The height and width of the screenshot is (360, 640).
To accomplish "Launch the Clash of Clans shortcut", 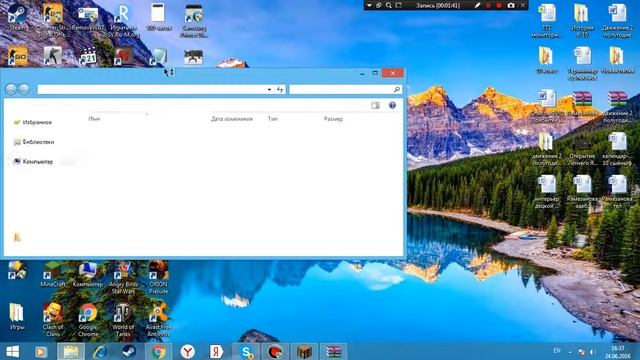I will click(53, 320).
